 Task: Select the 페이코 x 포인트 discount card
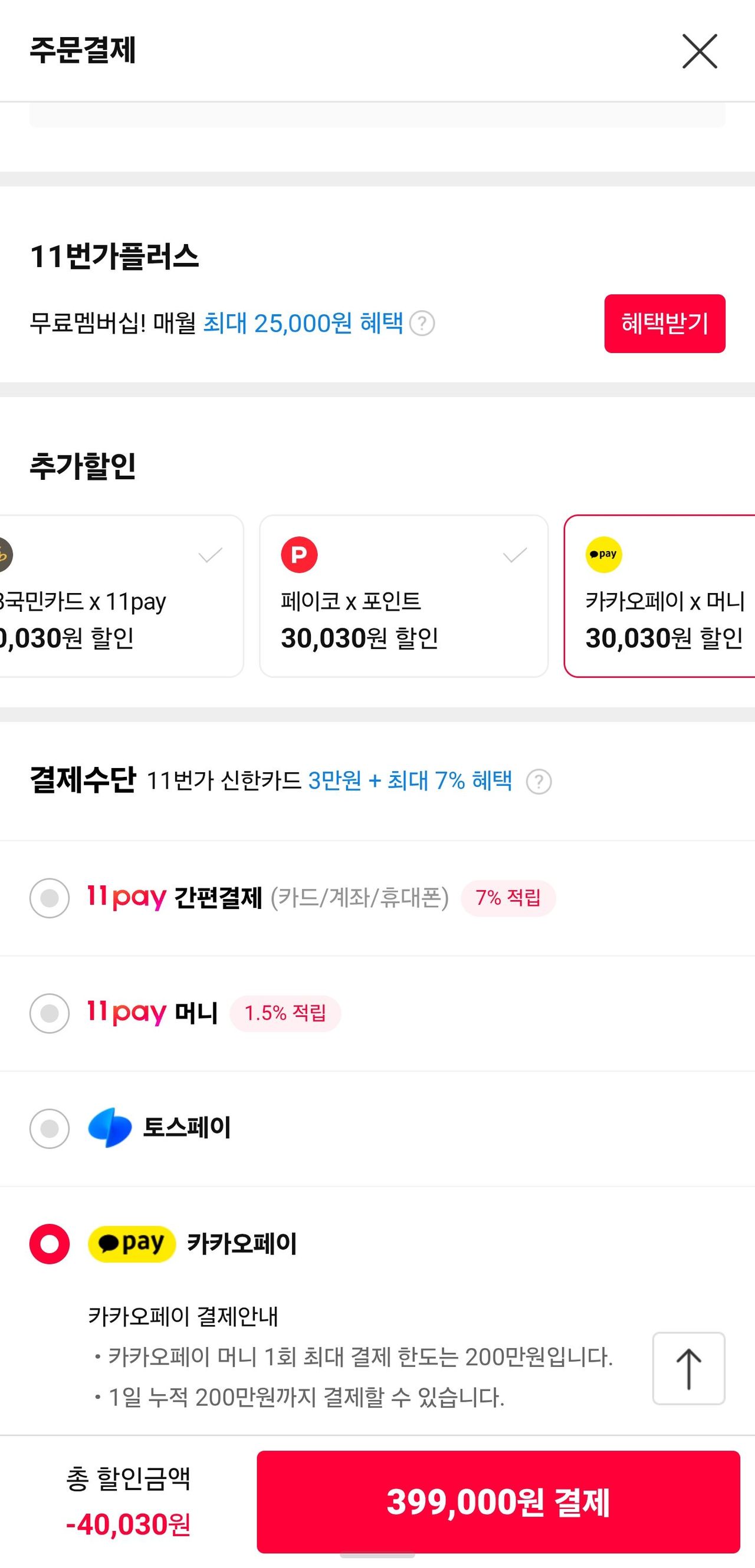pyautogui.click(x=403, y=621)
